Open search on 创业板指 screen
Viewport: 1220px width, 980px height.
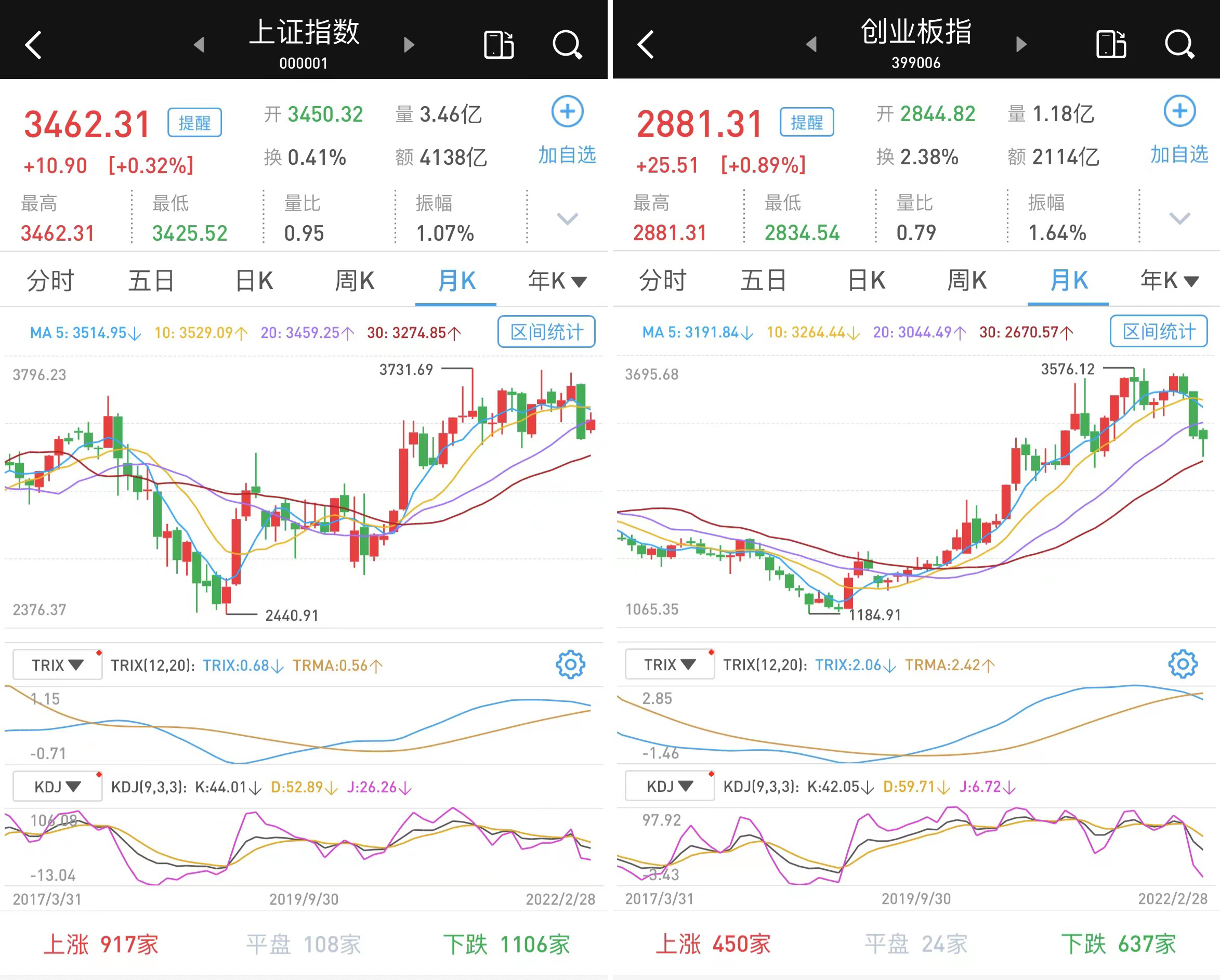[x=1179, y=44]
